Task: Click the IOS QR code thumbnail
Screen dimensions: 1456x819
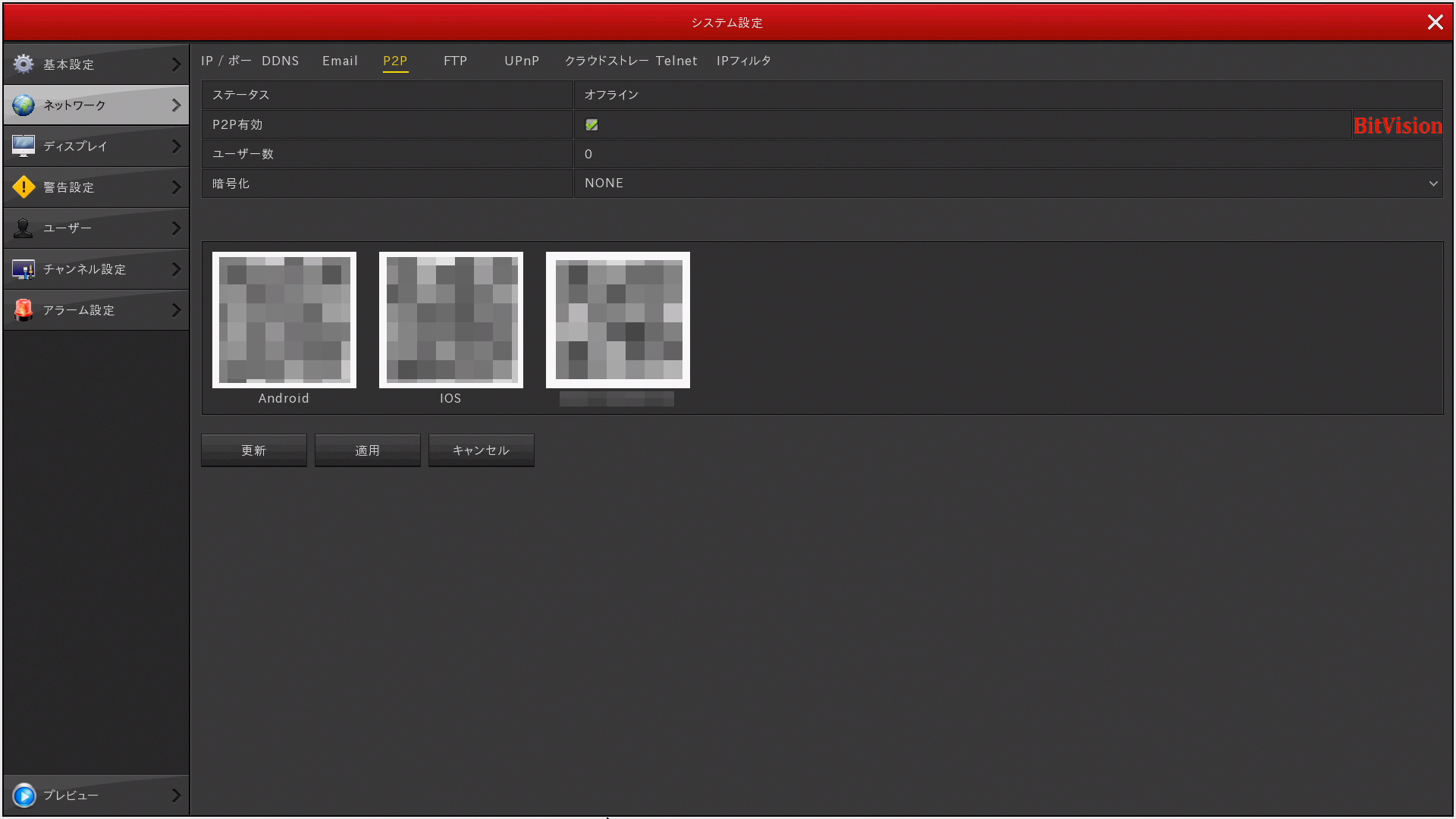Action: click(451, 320)
